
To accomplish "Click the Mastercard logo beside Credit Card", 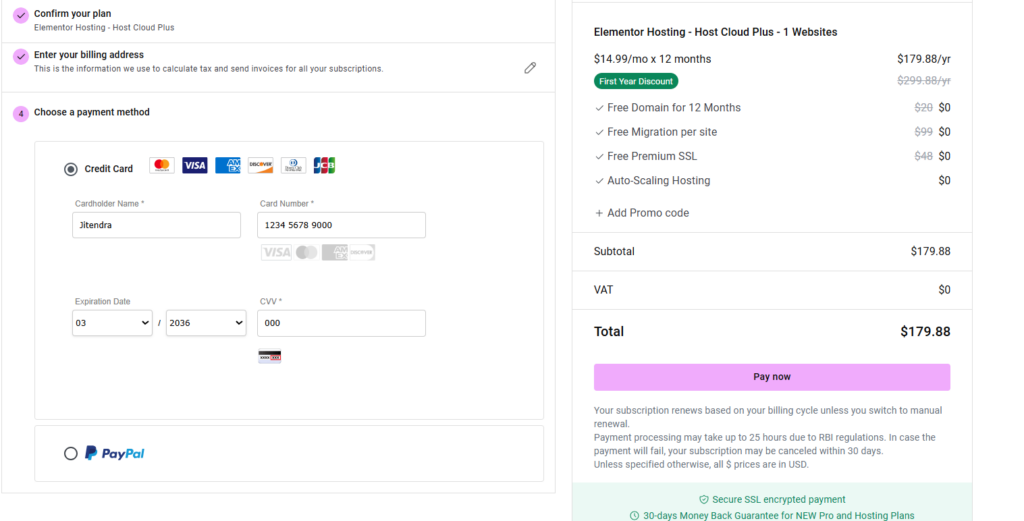I will tap(162, 165).
